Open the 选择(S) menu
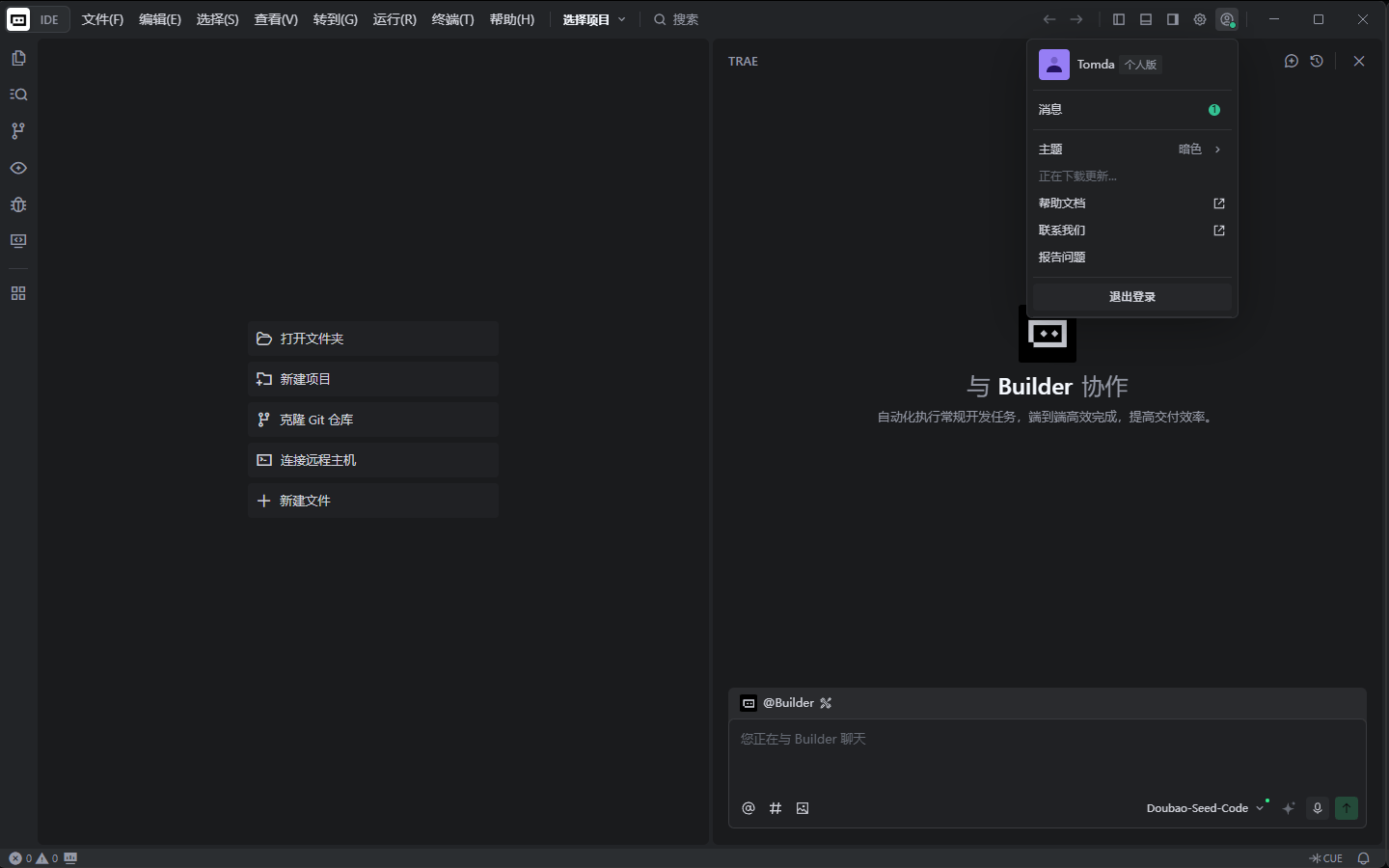The height and width of the screenshot is (868, 1389). click(218, 19)
